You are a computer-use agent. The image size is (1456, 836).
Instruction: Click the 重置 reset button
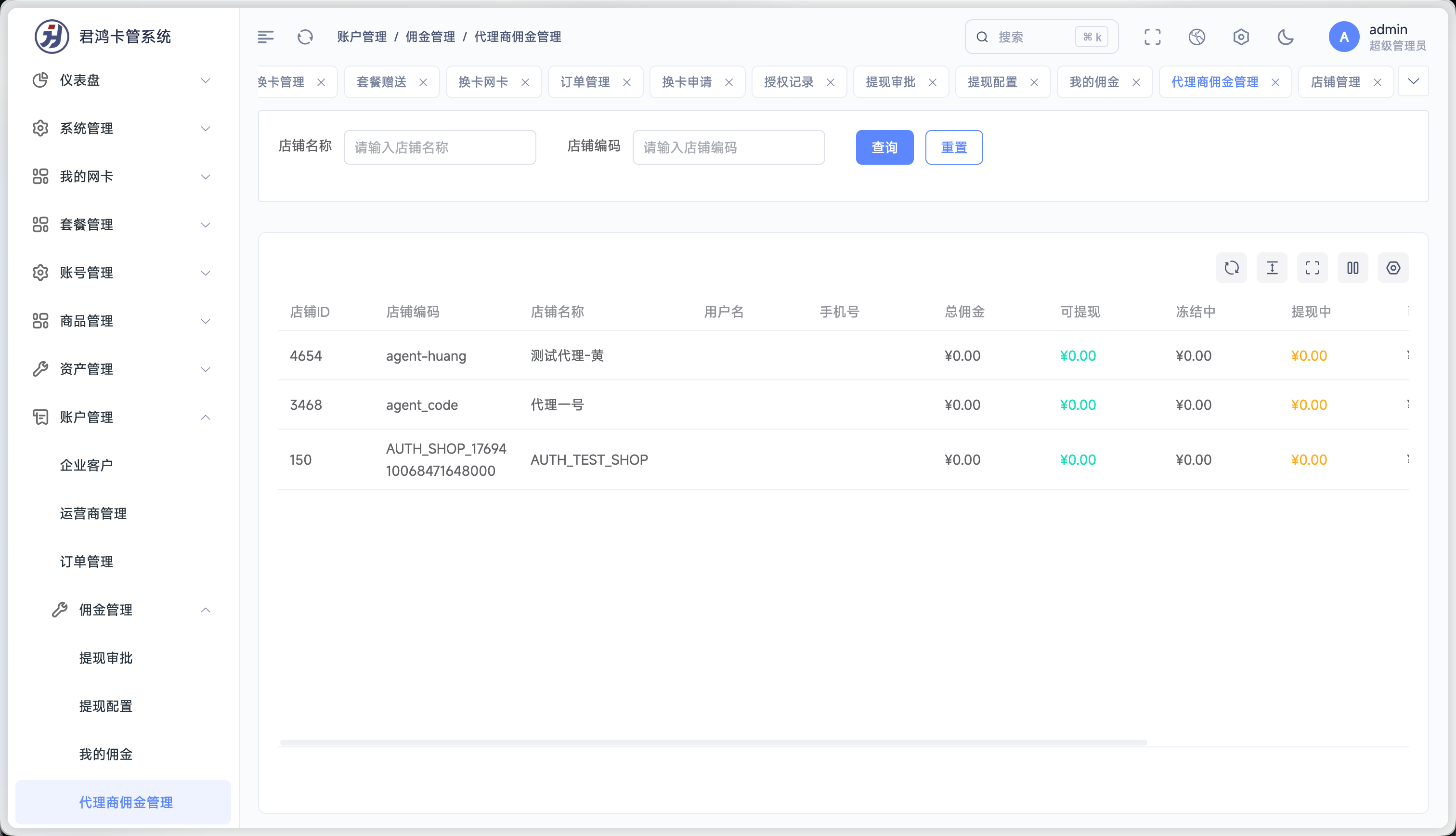point(954,147)
